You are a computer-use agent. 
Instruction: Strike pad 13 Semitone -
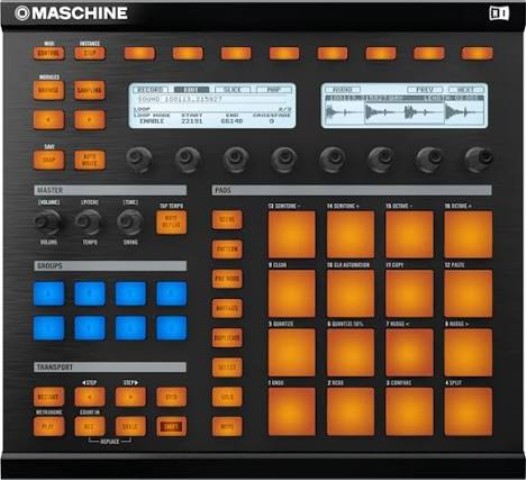click(x=292, y=234)
